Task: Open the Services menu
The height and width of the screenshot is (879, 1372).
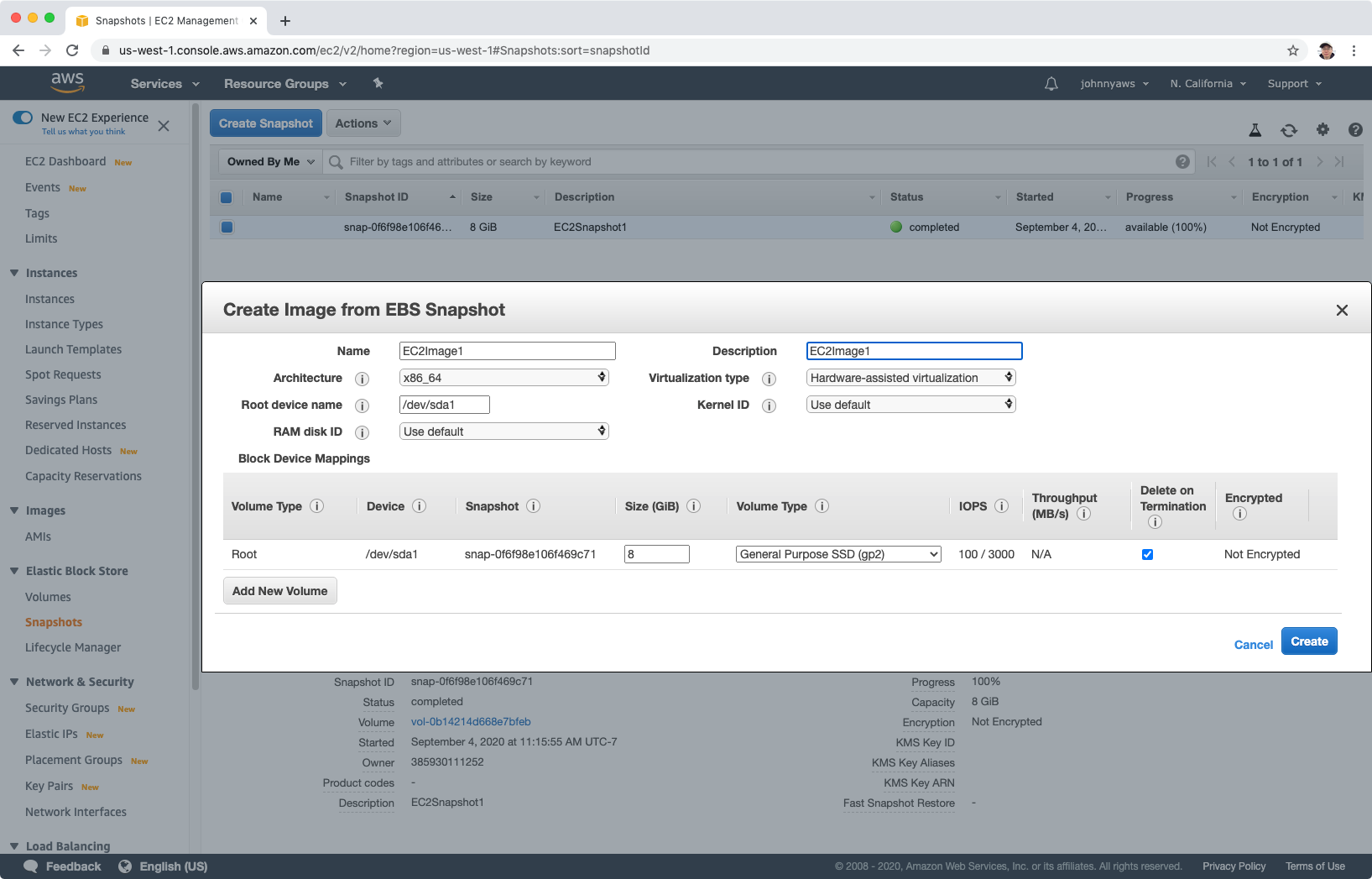Action: click(165, 84)
